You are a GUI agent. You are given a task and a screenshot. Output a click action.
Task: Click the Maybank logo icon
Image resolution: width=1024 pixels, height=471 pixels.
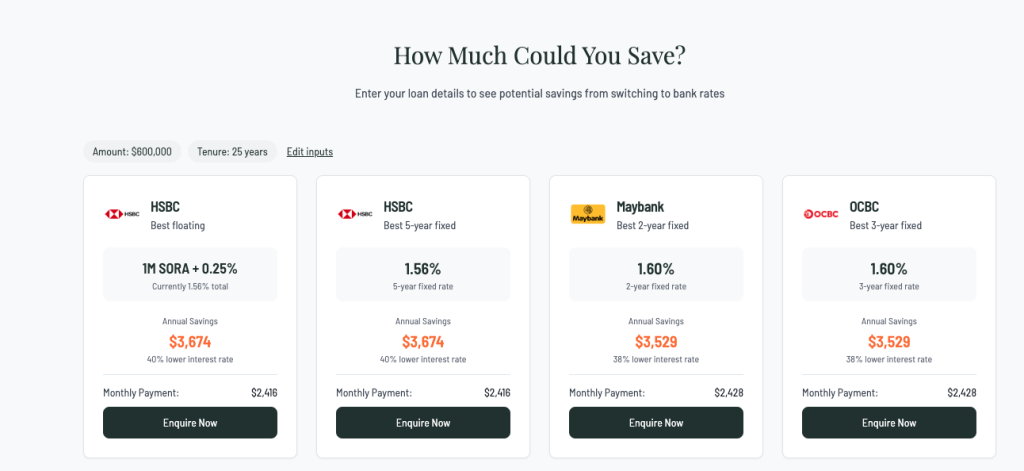tap(588, 214)
